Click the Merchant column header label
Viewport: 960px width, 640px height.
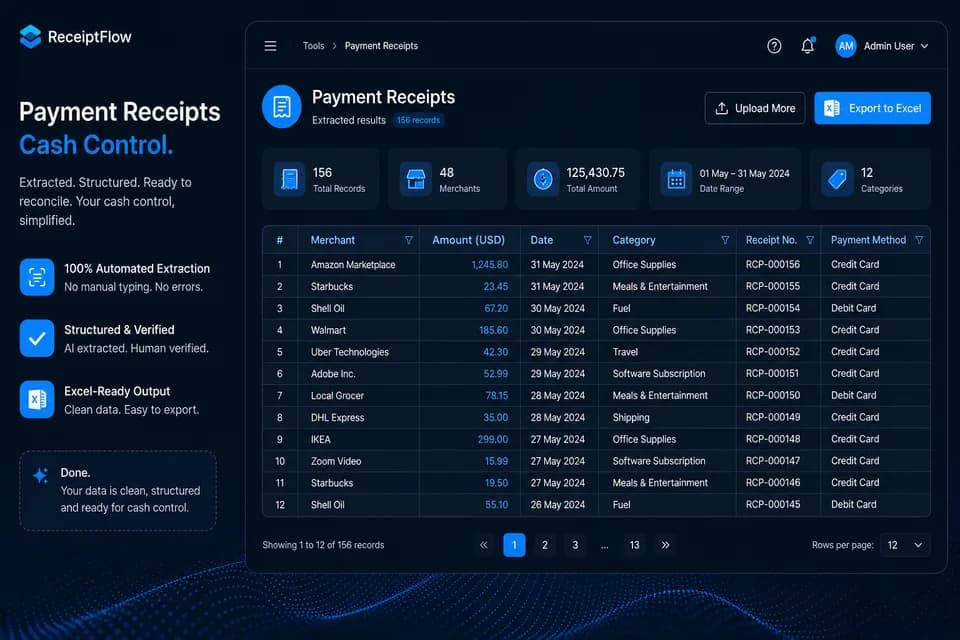332,240
